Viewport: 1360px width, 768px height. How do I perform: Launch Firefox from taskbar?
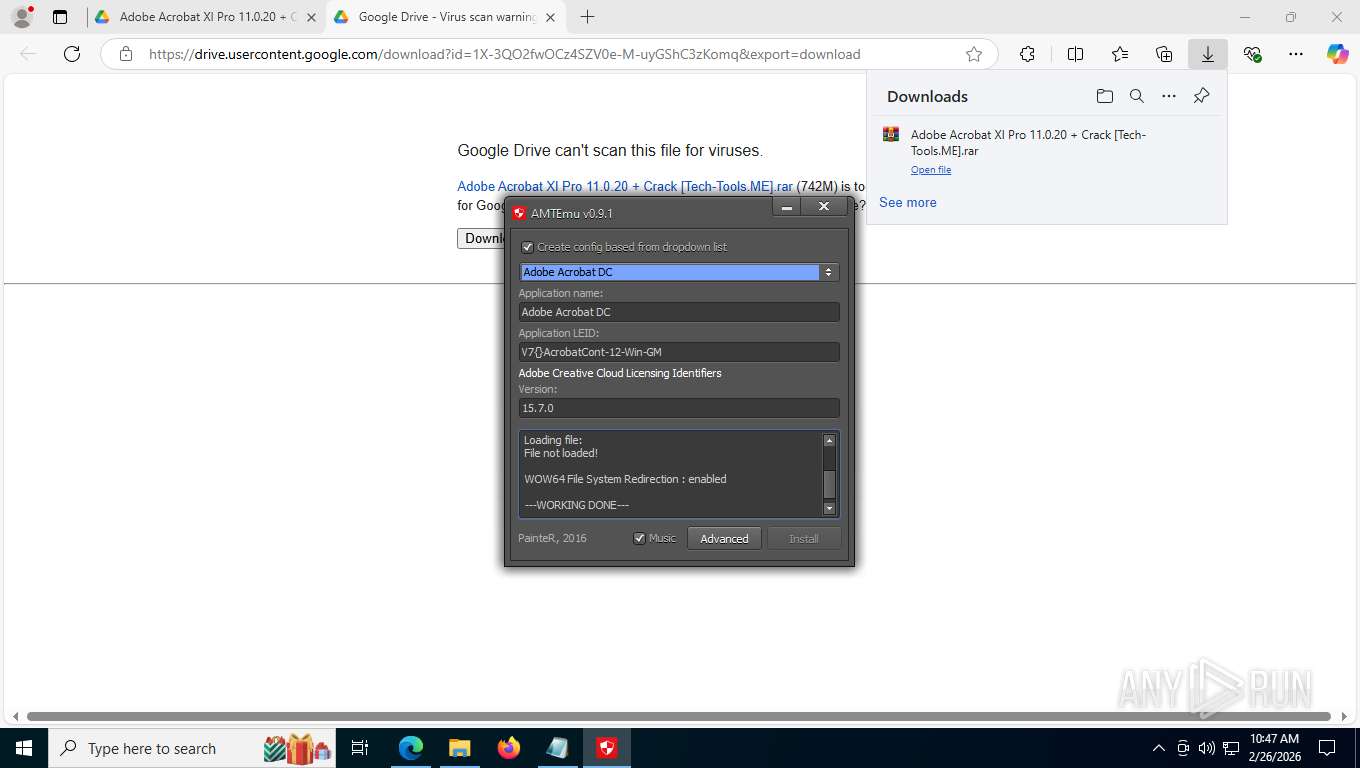[508, 748]
